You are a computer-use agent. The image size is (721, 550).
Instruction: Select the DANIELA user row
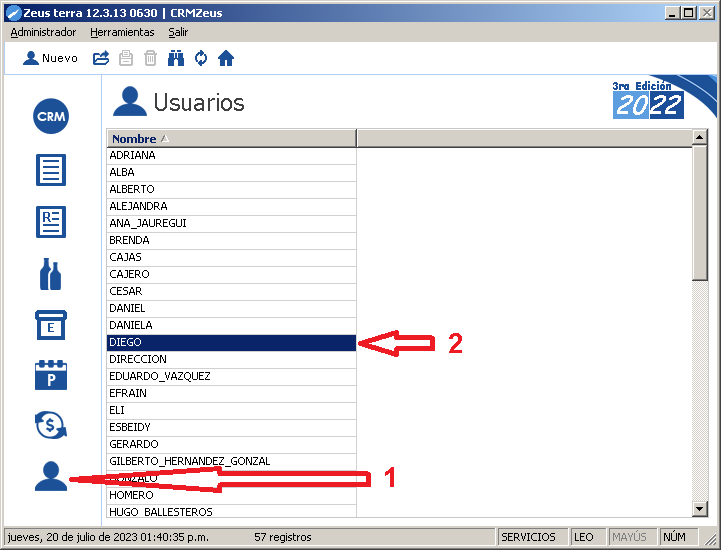coord(232,326)
